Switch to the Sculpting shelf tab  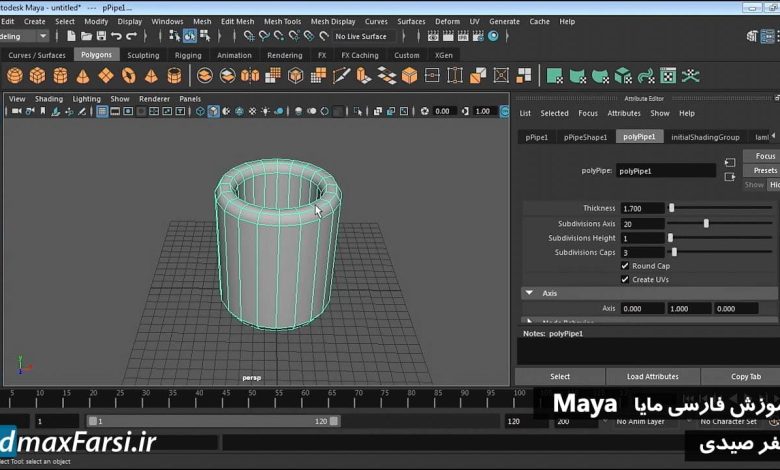click(x=143, y=55)
